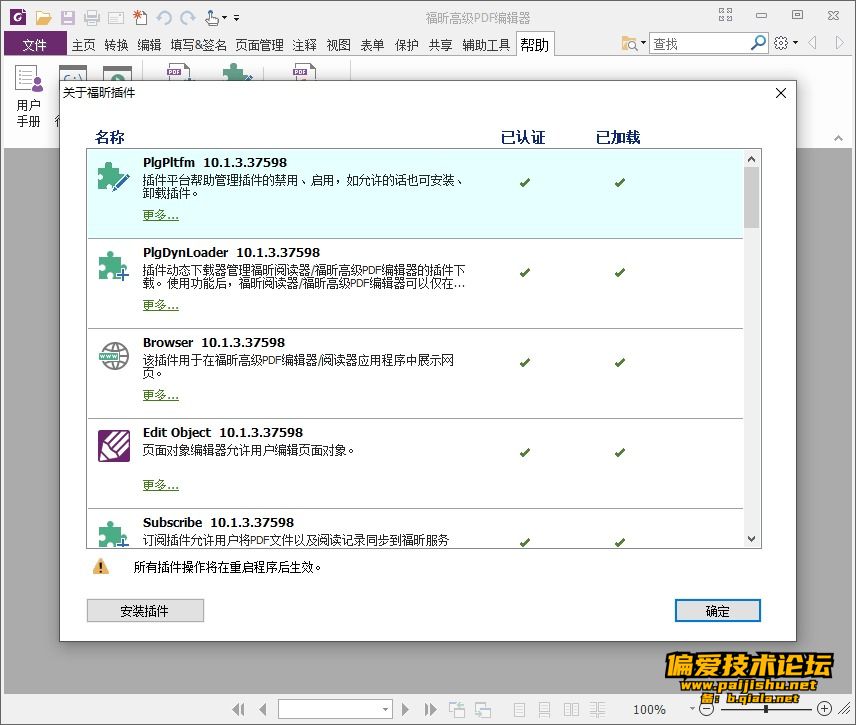Switch to the 转换 tab
Screen dimensions: 856x725
click(116, 45)
